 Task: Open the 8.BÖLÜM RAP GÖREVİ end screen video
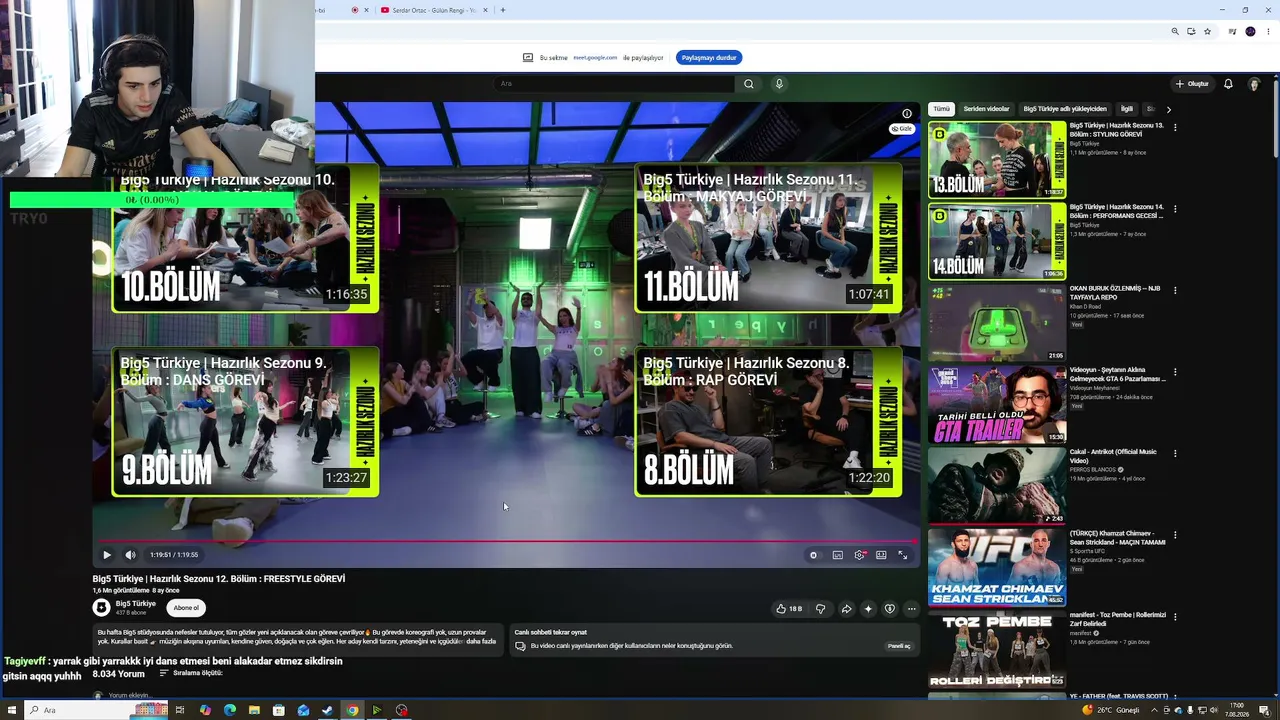[x=769, y=421]
